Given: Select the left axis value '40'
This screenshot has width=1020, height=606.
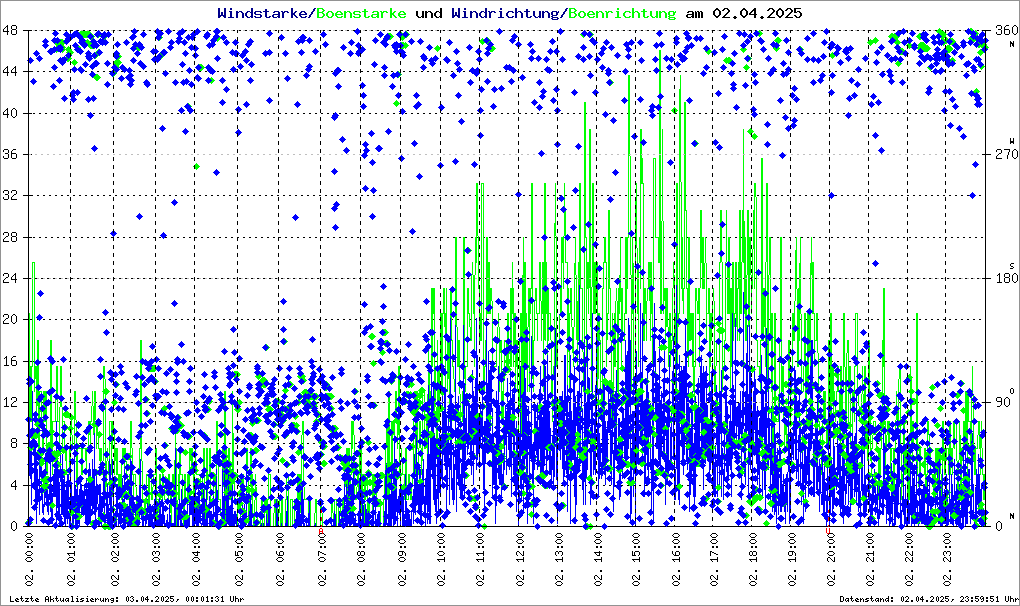Looking at the screenshot, I should [x=9, y=113].
